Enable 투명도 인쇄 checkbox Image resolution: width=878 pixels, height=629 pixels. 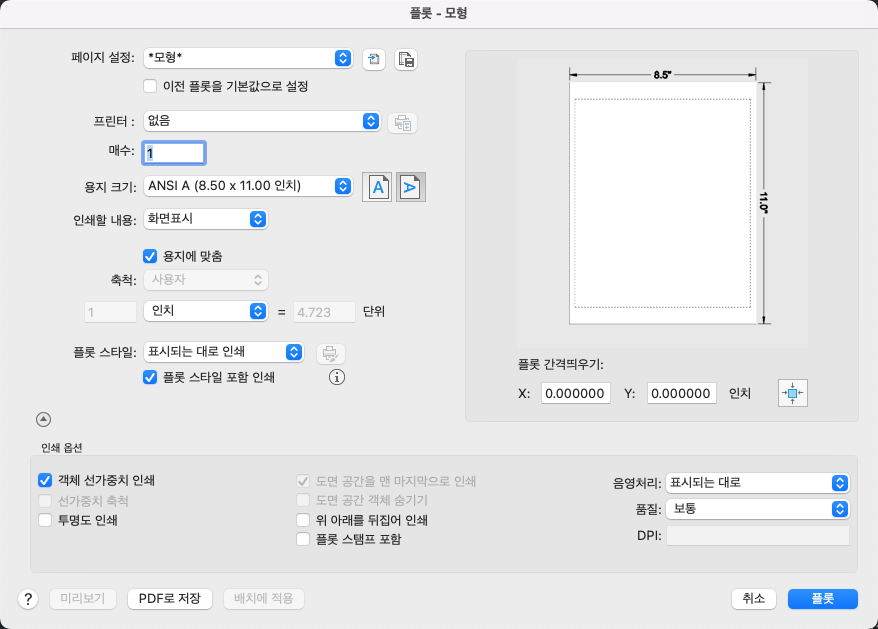pyautogui.click(x=45, y=520)
